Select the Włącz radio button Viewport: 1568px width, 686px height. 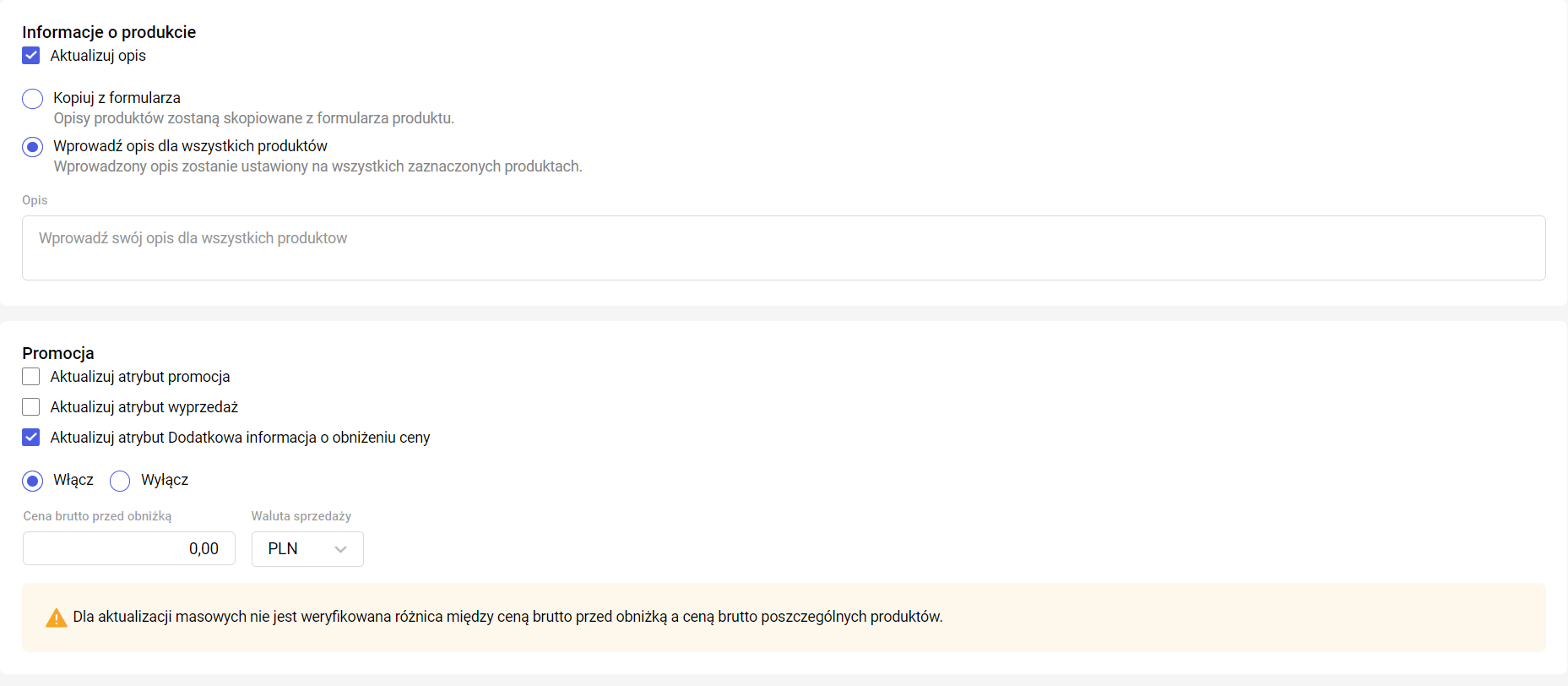point(33,481)
